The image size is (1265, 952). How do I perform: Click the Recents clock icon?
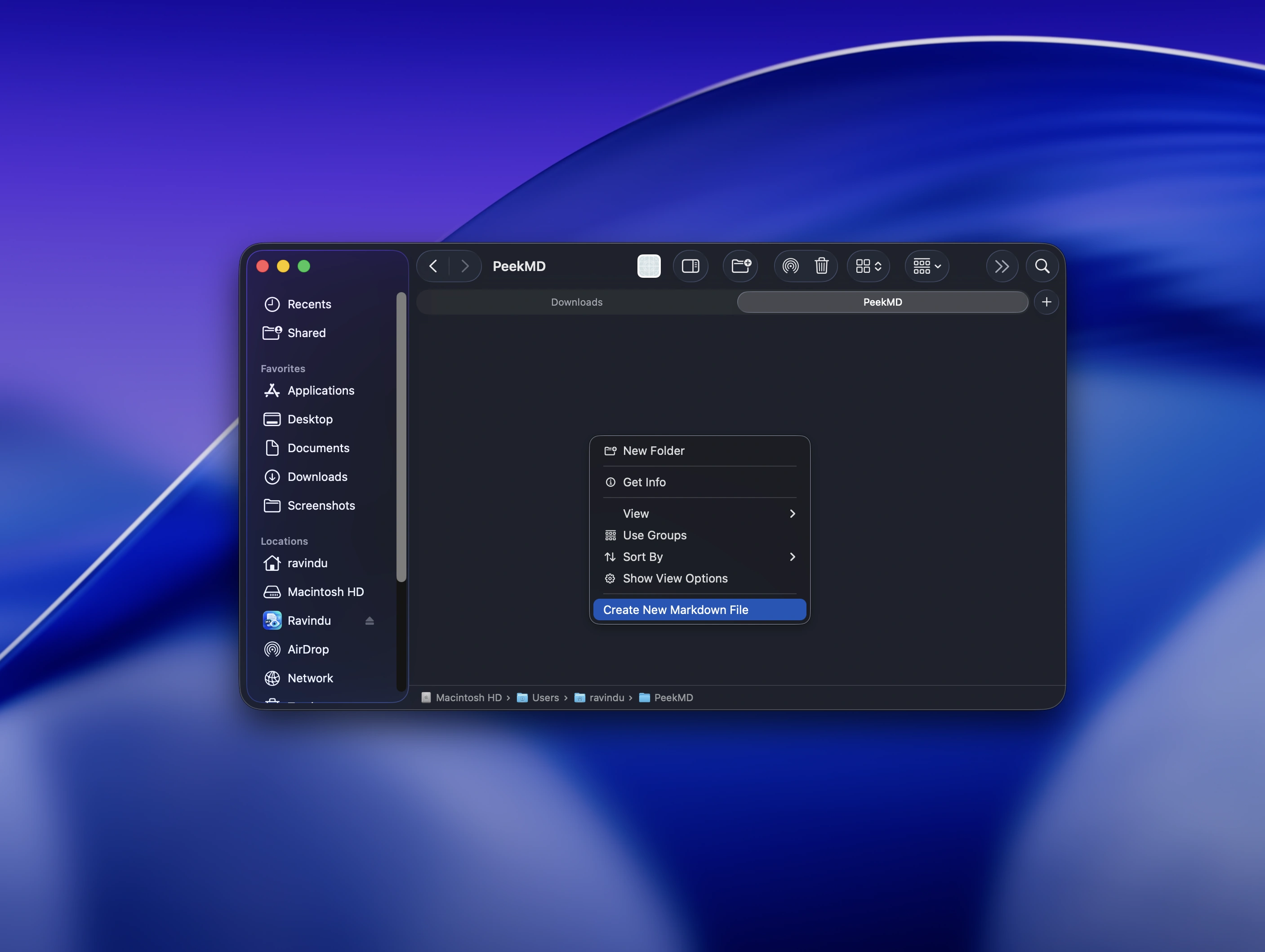pyautogui.click(x=272, y=304)
